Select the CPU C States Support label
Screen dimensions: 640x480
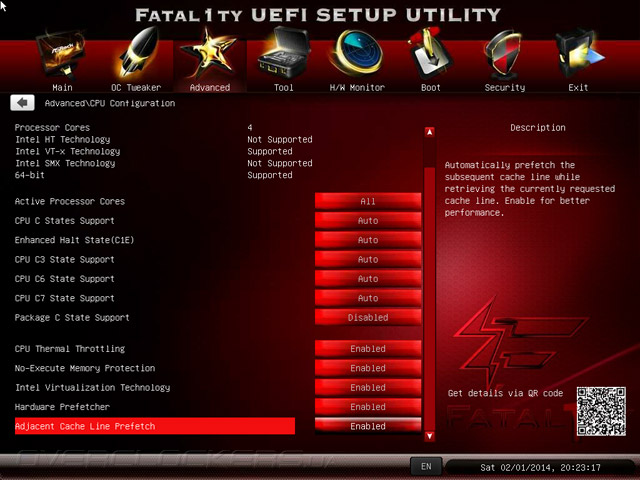[x=64, y=221]
